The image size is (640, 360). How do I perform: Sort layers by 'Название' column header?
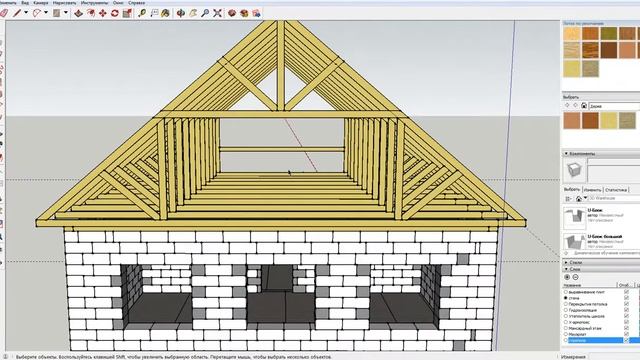point(572,285)
